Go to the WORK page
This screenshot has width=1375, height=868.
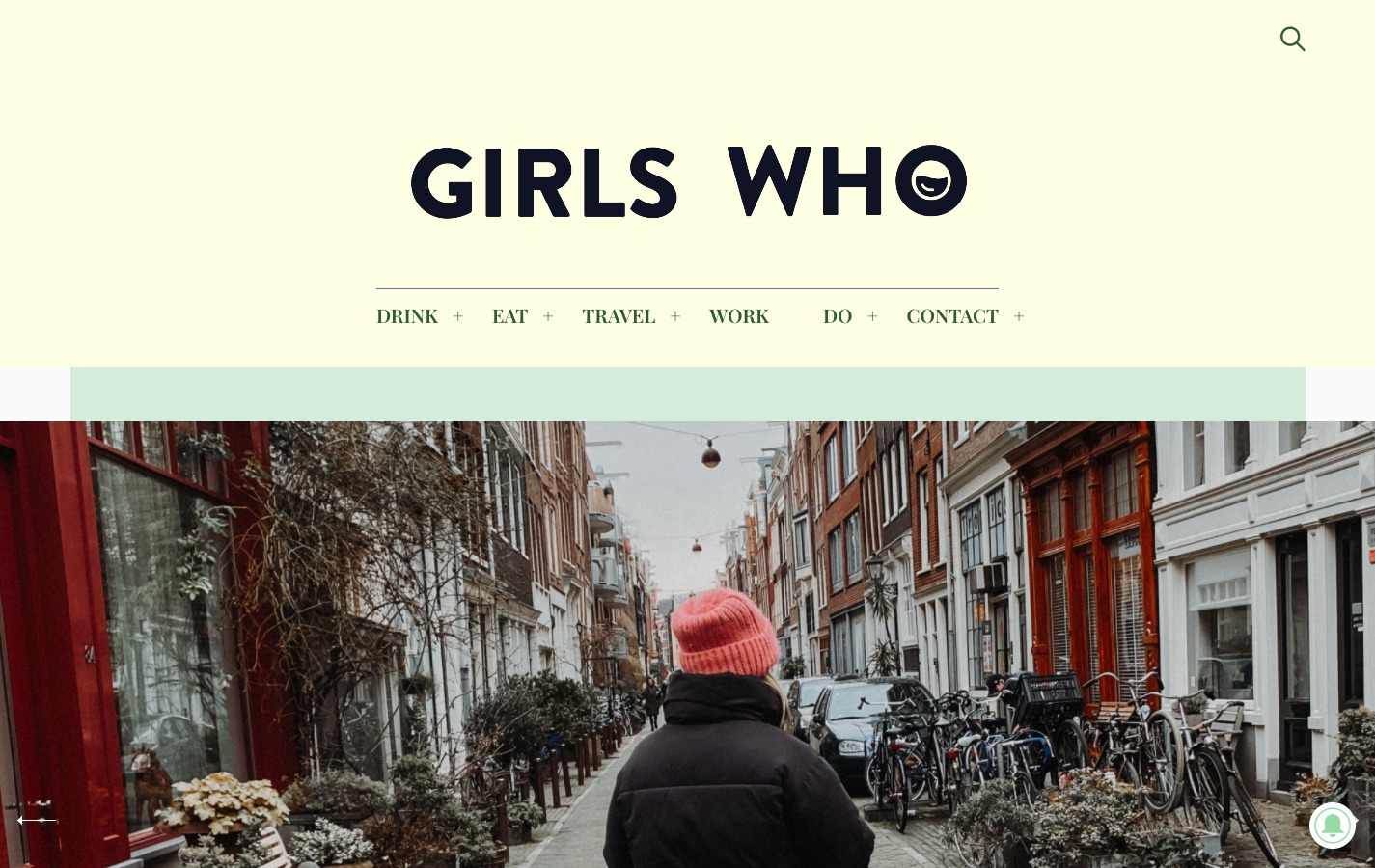point(739,316)
